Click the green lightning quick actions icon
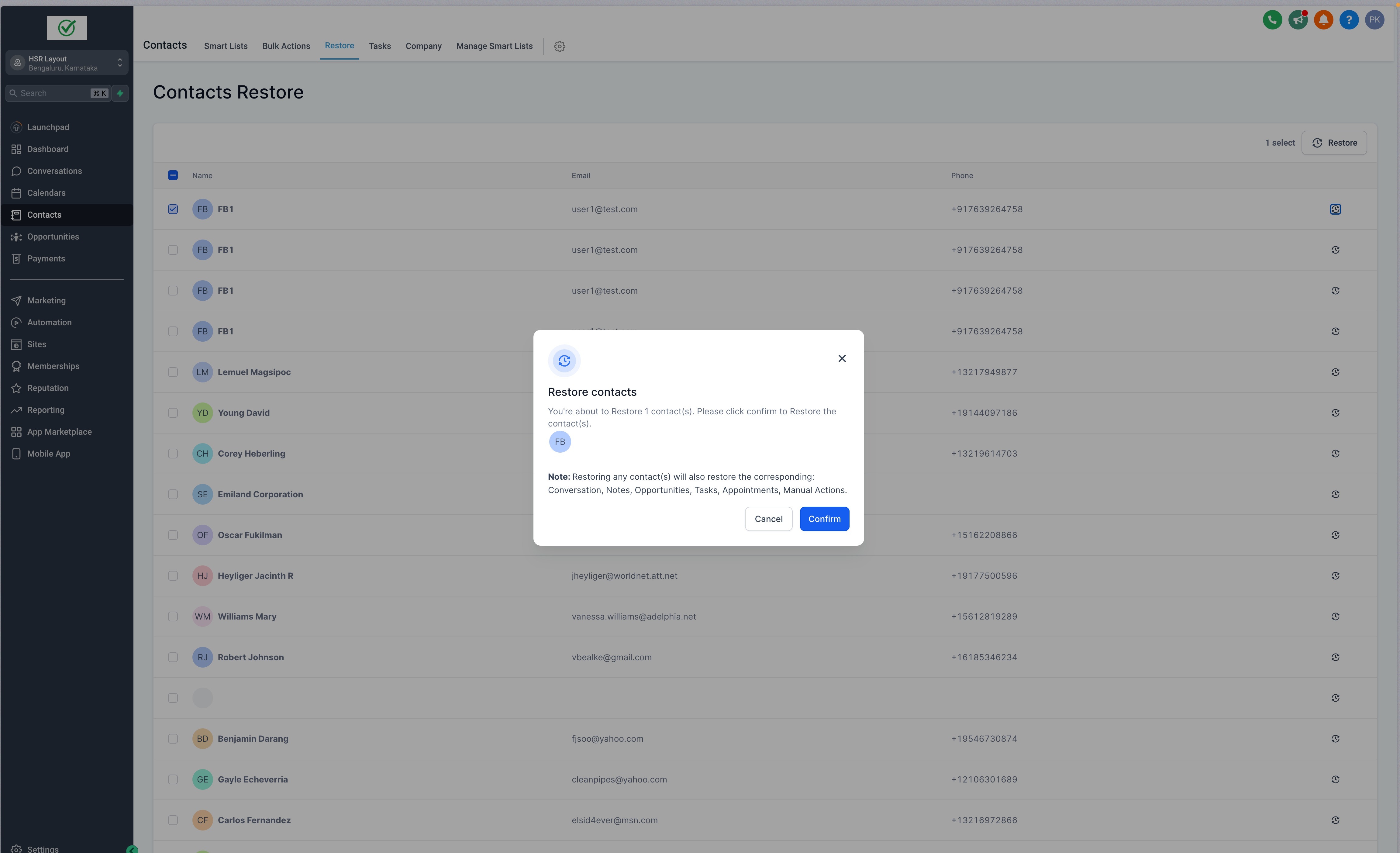Screen dimensions: 1400x853 point(120,93)
